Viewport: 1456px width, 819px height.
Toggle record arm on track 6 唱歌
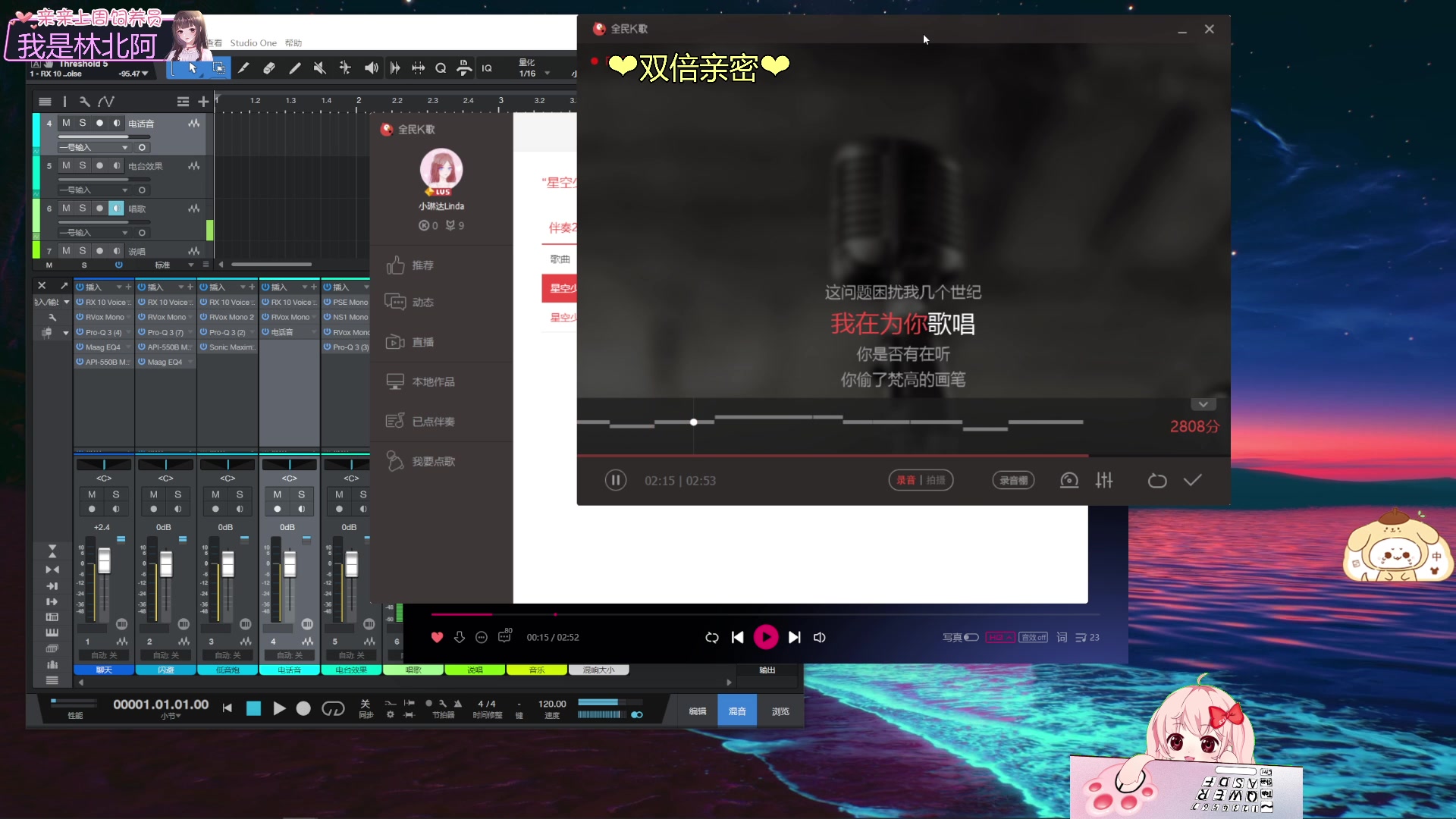point(99,208)
